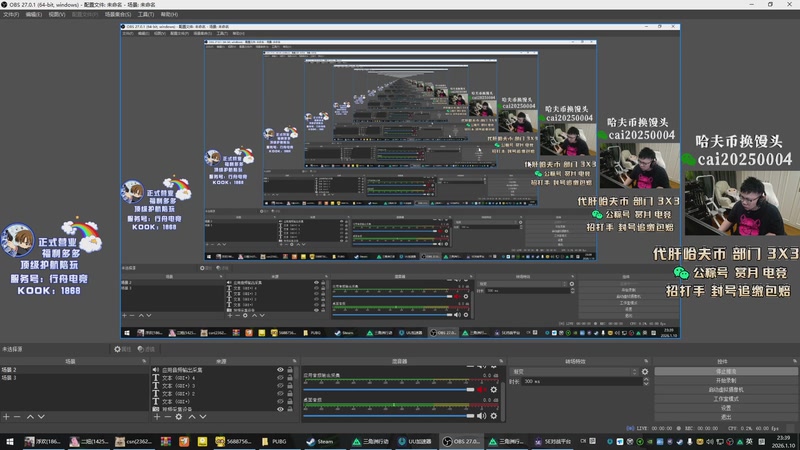Open source properties gear in the sources toolbar
The image size is (800, 450).
coord(179,417)
